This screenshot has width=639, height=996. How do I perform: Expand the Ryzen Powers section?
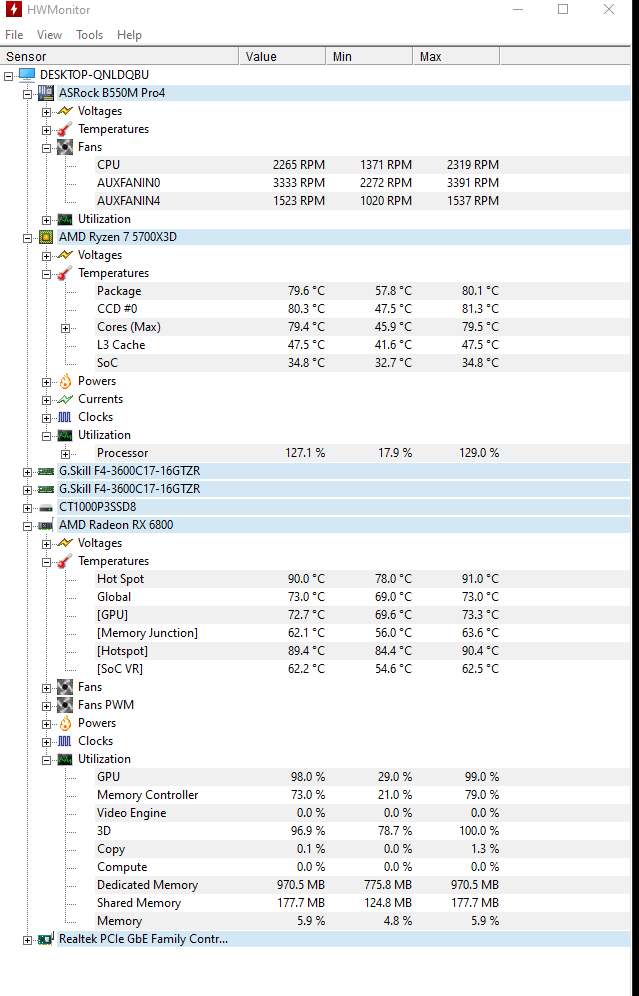(46, 382)
